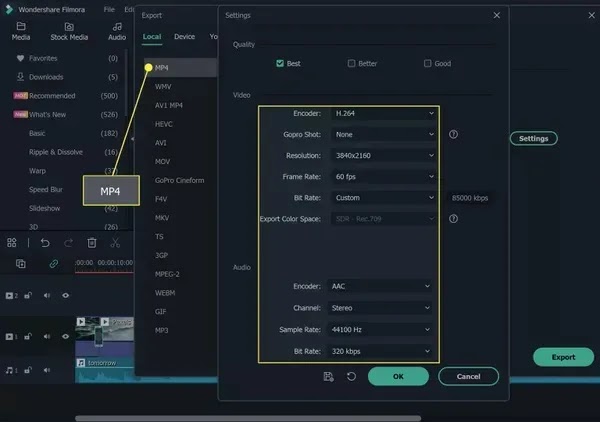Split clip with scissors icon
The height and width of the screenshot is (422, 600).
(x=115, y=243)
